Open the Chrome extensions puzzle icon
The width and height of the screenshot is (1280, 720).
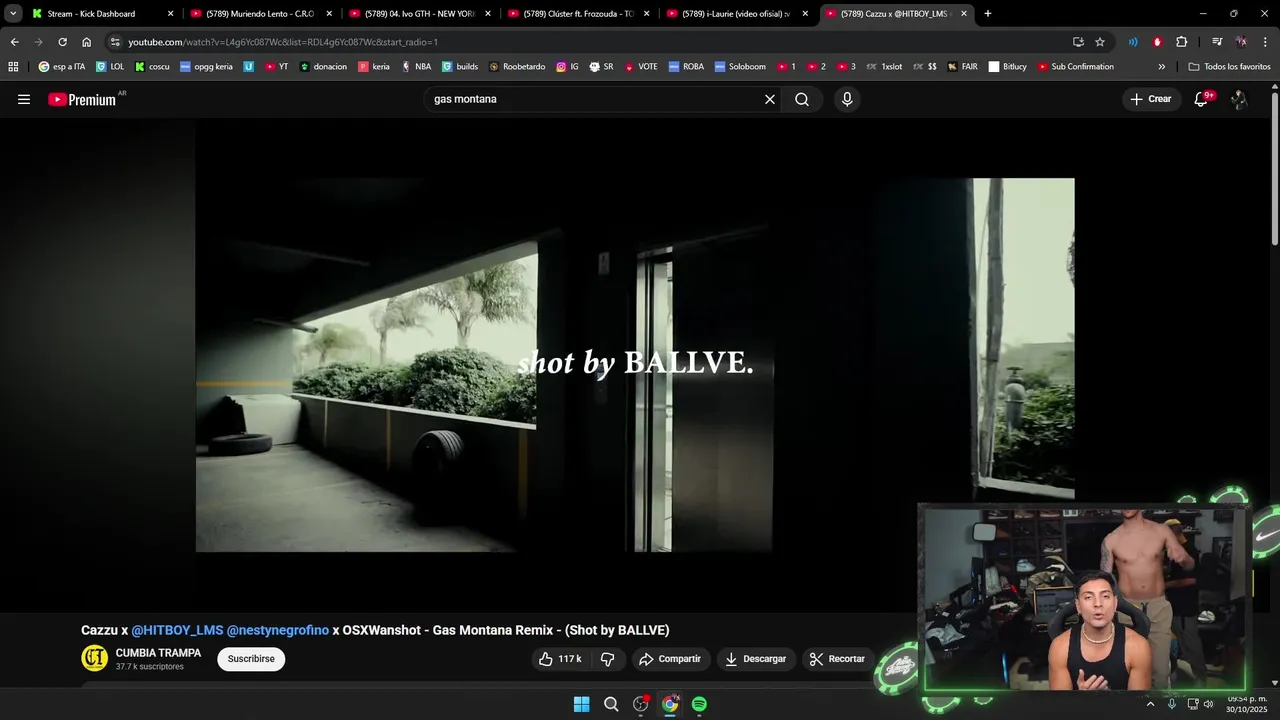[1182, 42]
